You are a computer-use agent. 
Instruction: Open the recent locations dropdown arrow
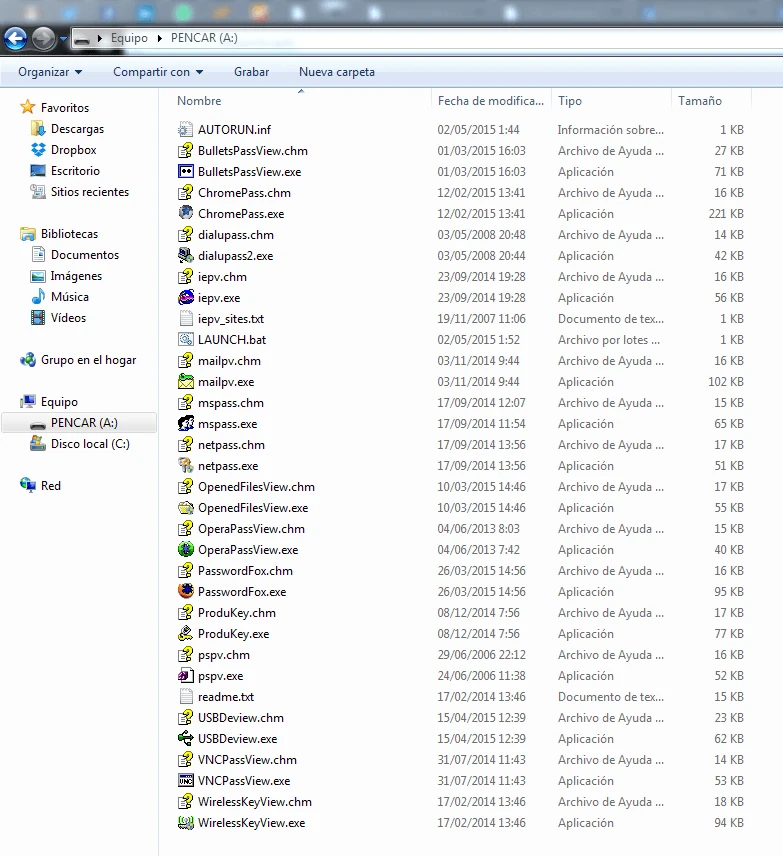point(63,39)
